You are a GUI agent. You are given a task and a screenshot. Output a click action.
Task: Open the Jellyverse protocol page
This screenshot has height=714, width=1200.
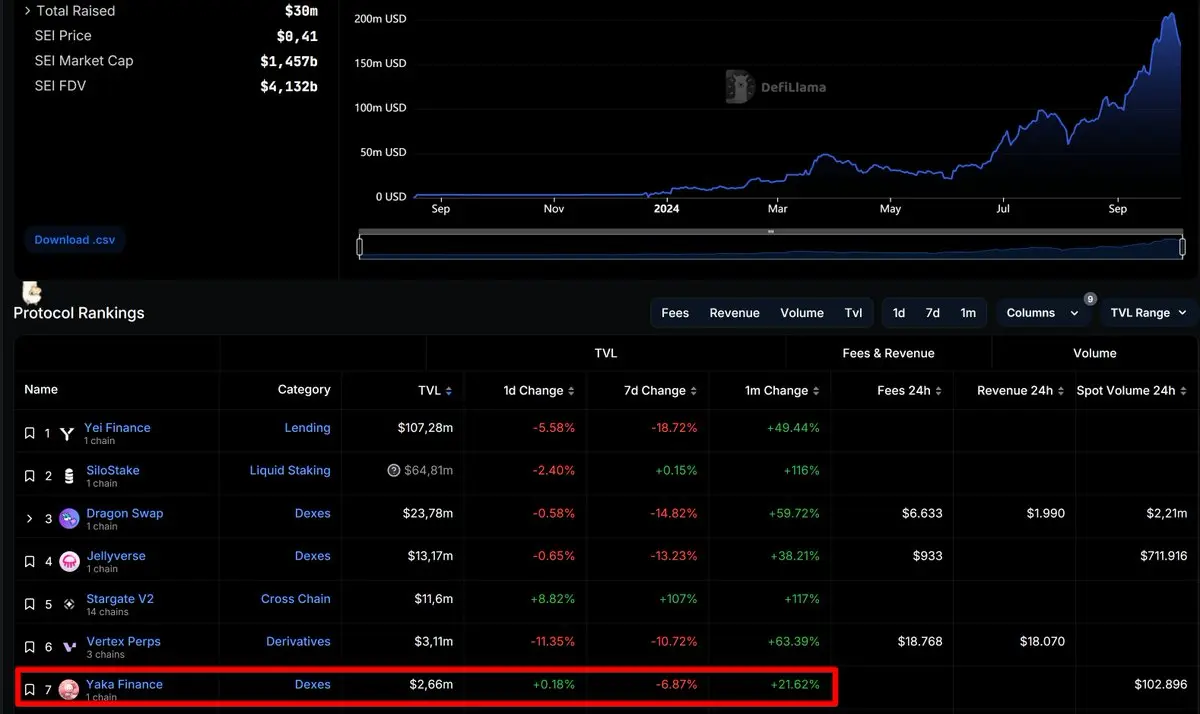pyautogui.click(x=116, y=556)
